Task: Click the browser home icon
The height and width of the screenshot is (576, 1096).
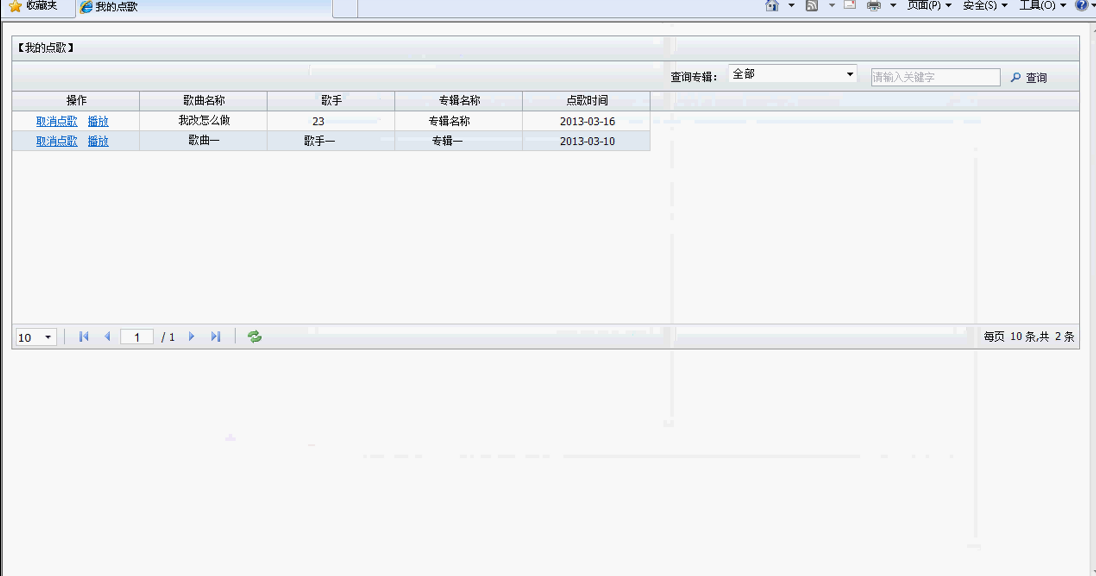Action: click(x=772, y=6)
